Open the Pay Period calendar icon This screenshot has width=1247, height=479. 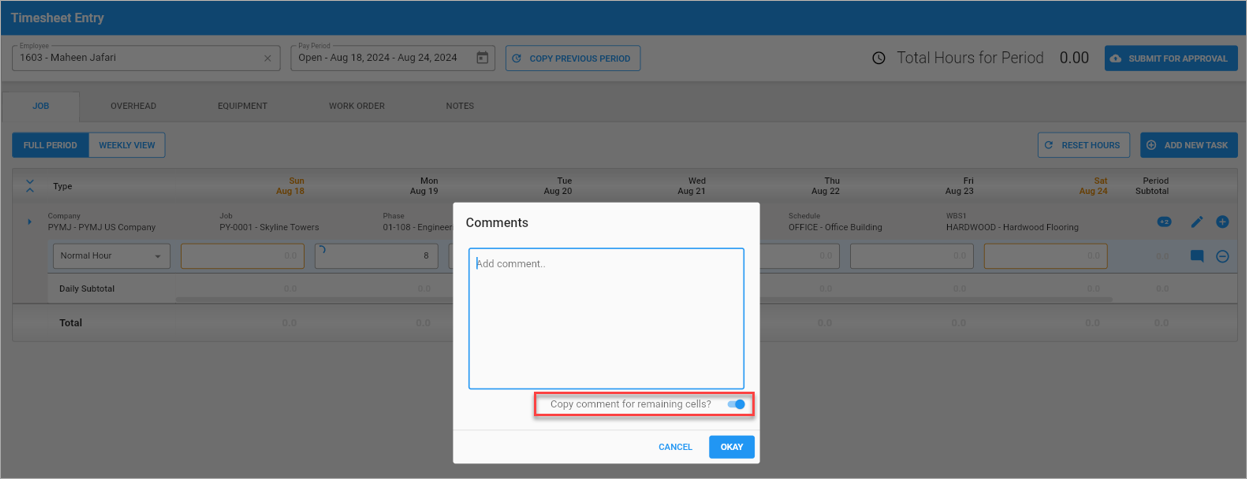(x=482, y=58)
